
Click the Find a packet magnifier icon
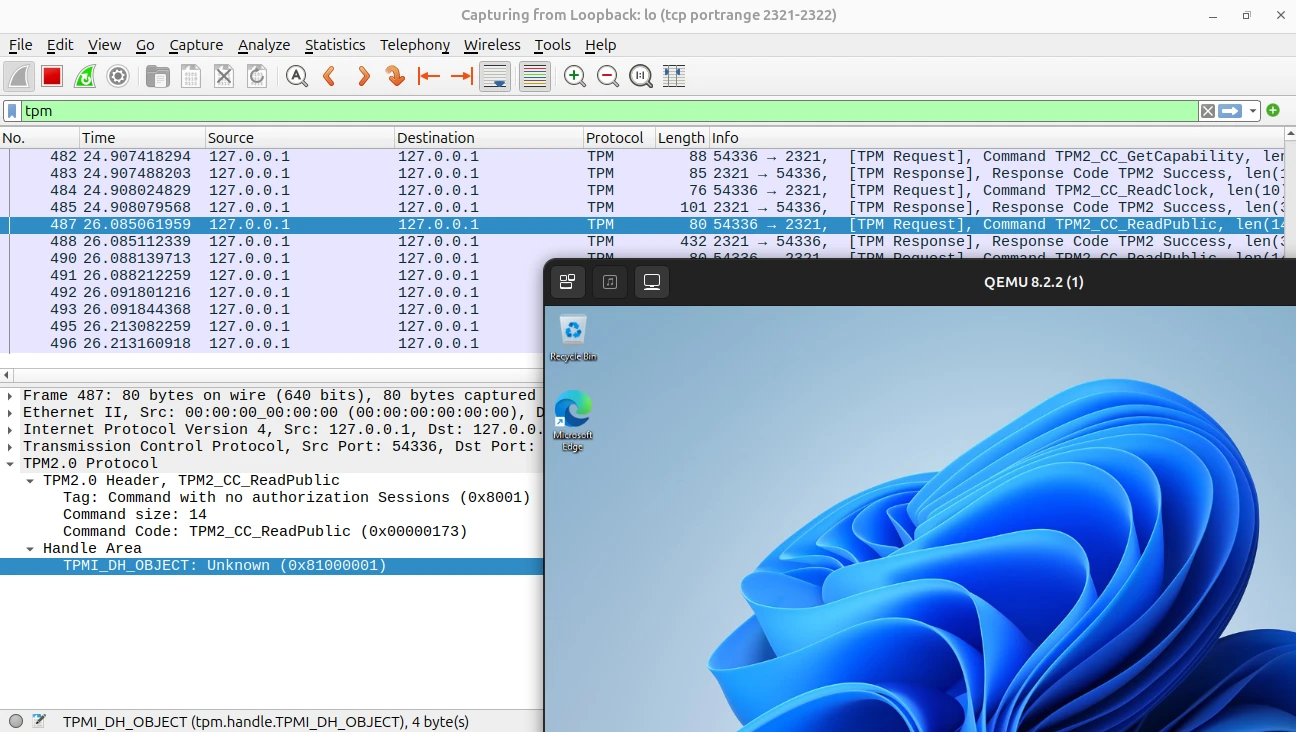click(x=296, y=76)
